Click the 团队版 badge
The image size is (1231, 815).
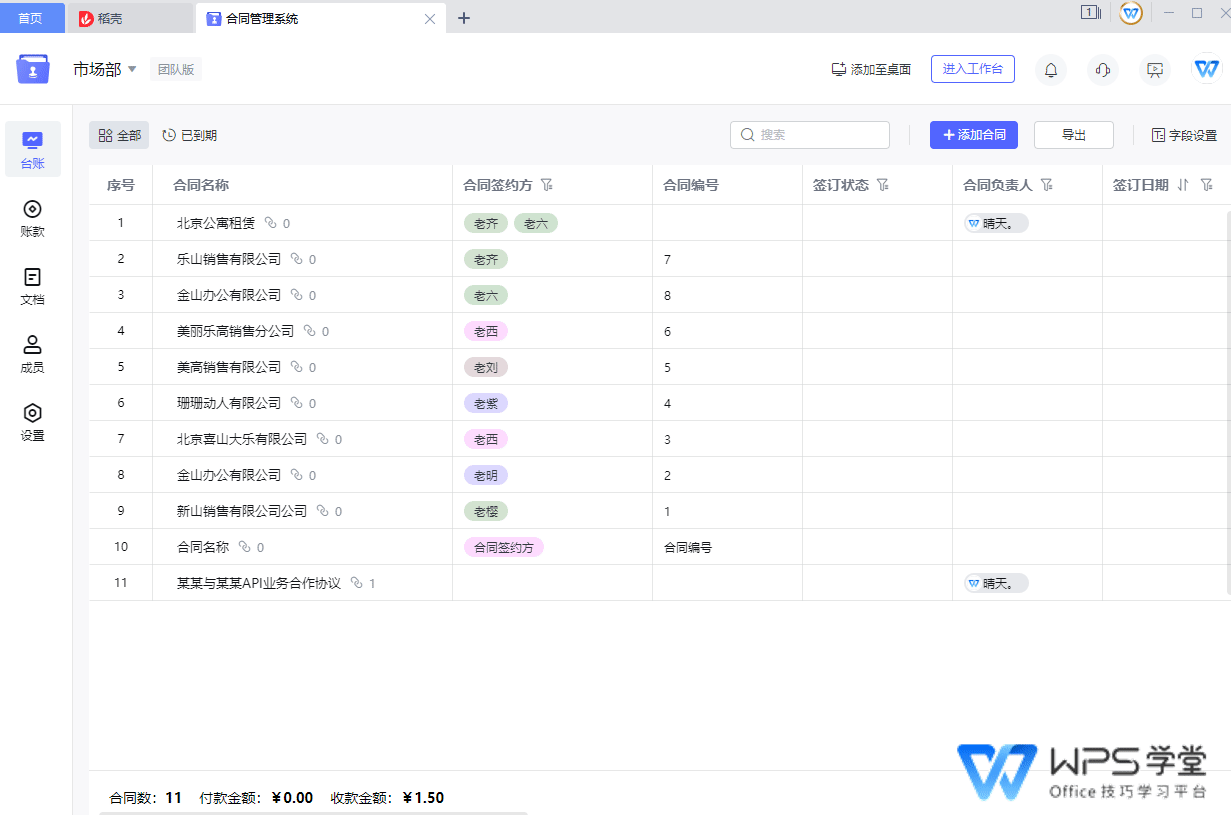click(176, 69)
